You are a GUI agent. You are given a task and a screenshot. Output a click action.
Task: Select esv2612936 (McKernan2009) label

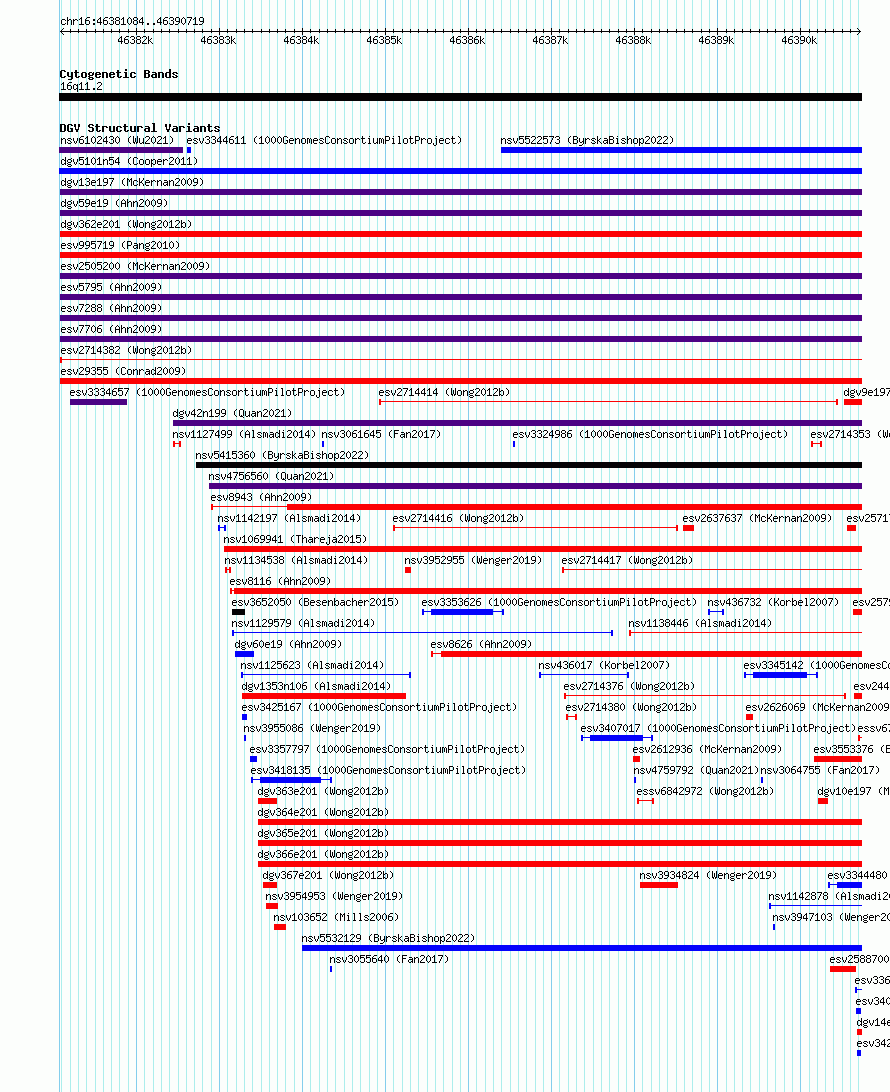tap(708, 749)
